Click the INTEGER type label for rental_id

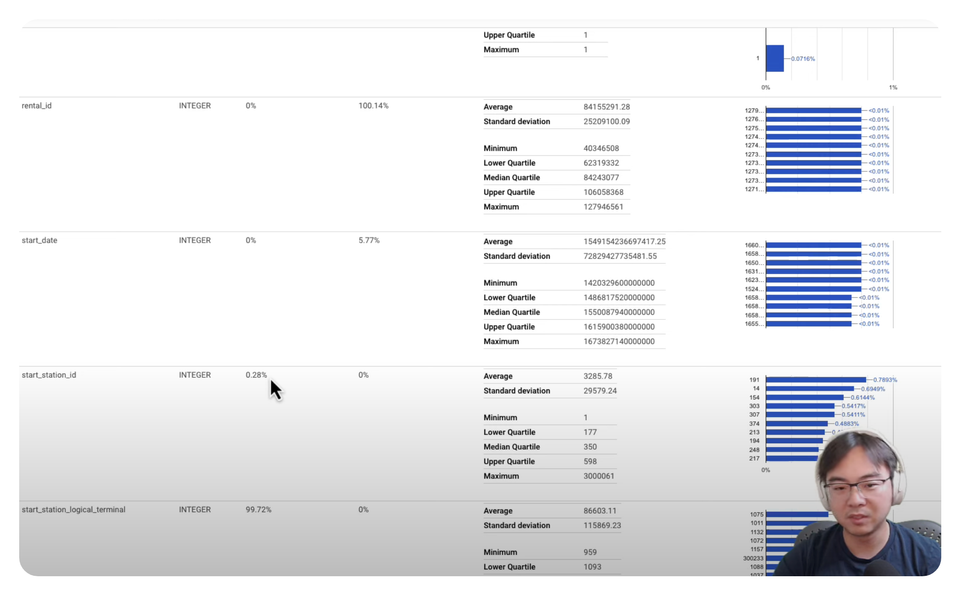click(195, 105)
